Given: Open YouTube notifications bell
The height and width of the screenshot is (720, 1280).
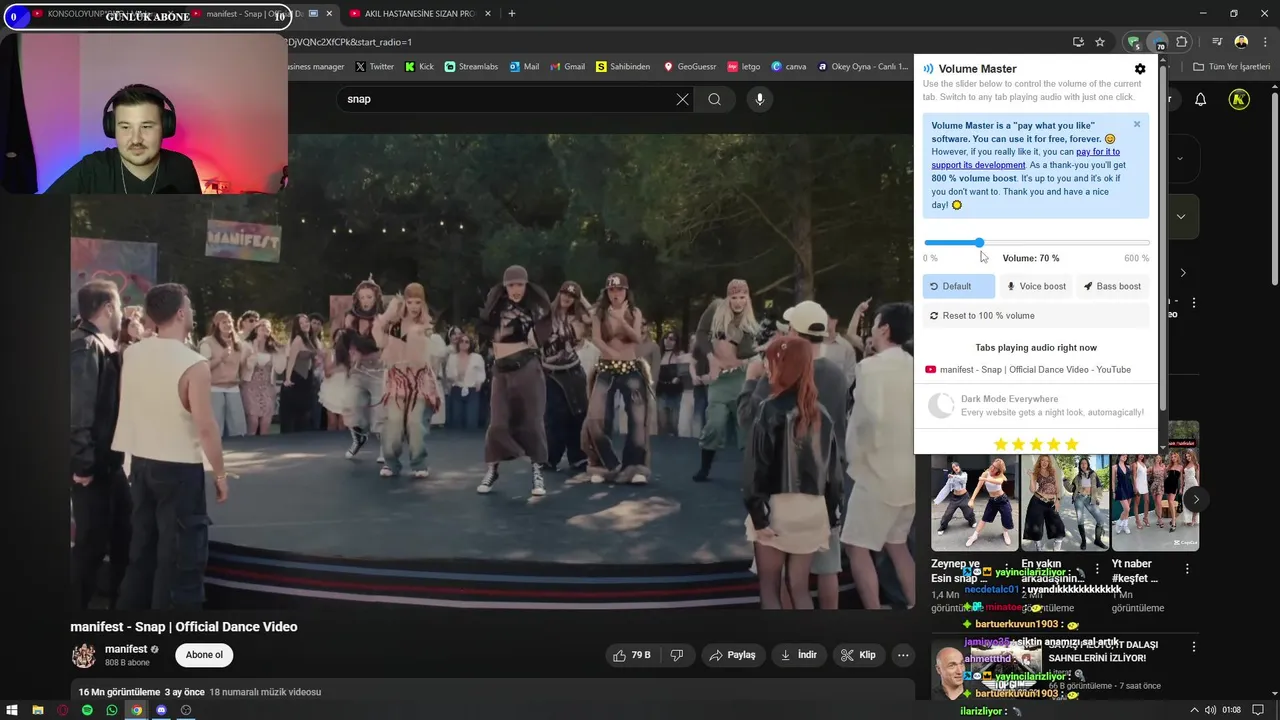Looking at the screenshot, I should tap(1201, 99).
